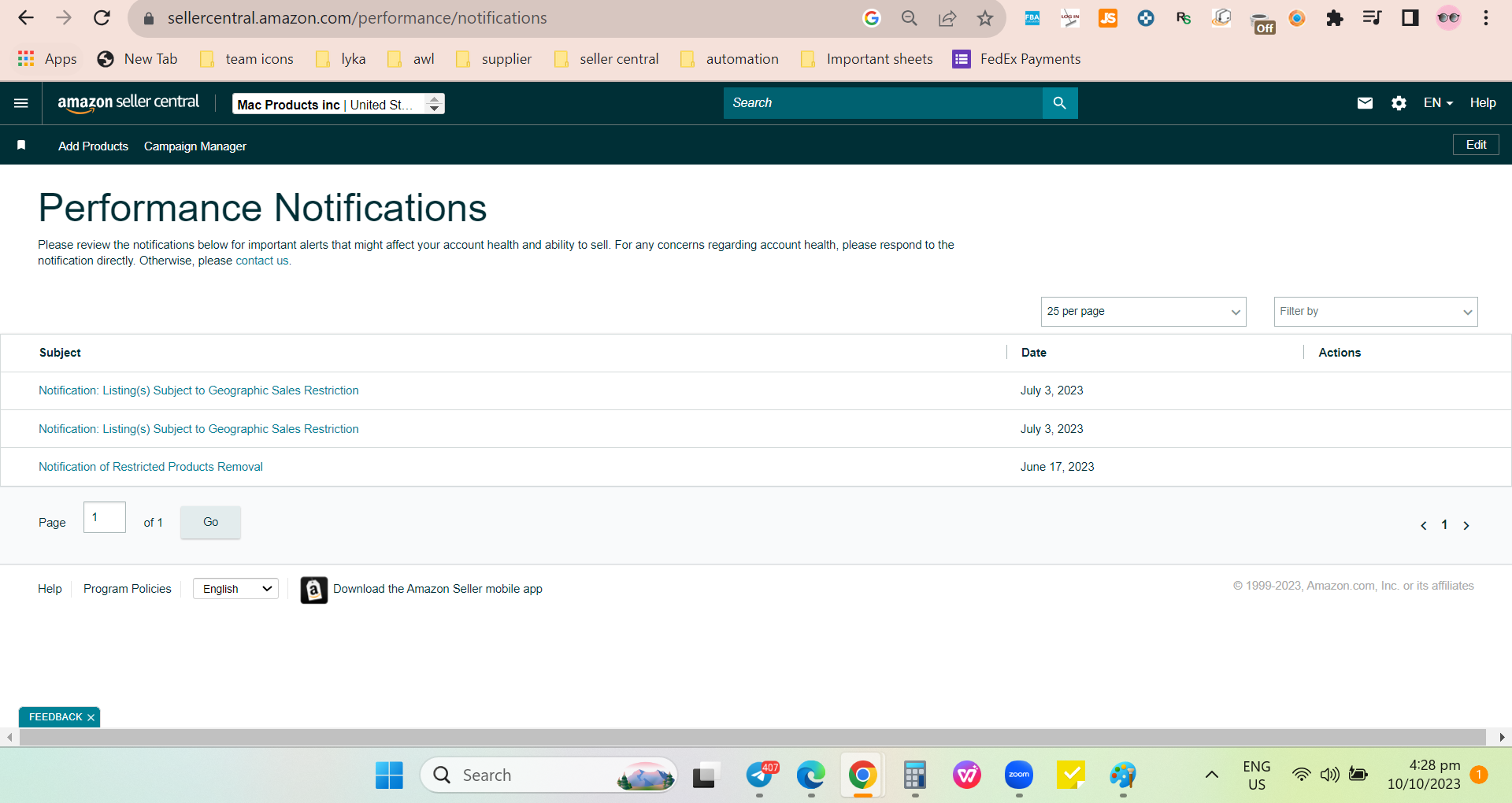Click the Google icon in address bar

(872, 18)
